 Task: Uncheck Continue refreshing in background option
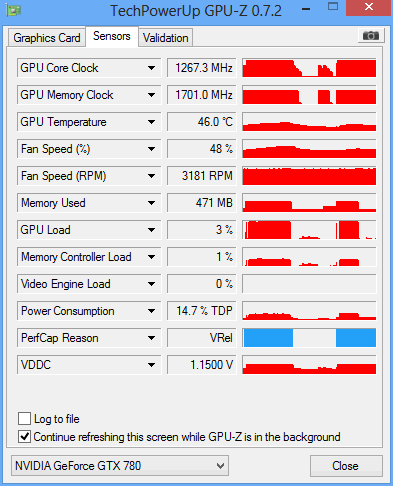(x=24, y=436)
